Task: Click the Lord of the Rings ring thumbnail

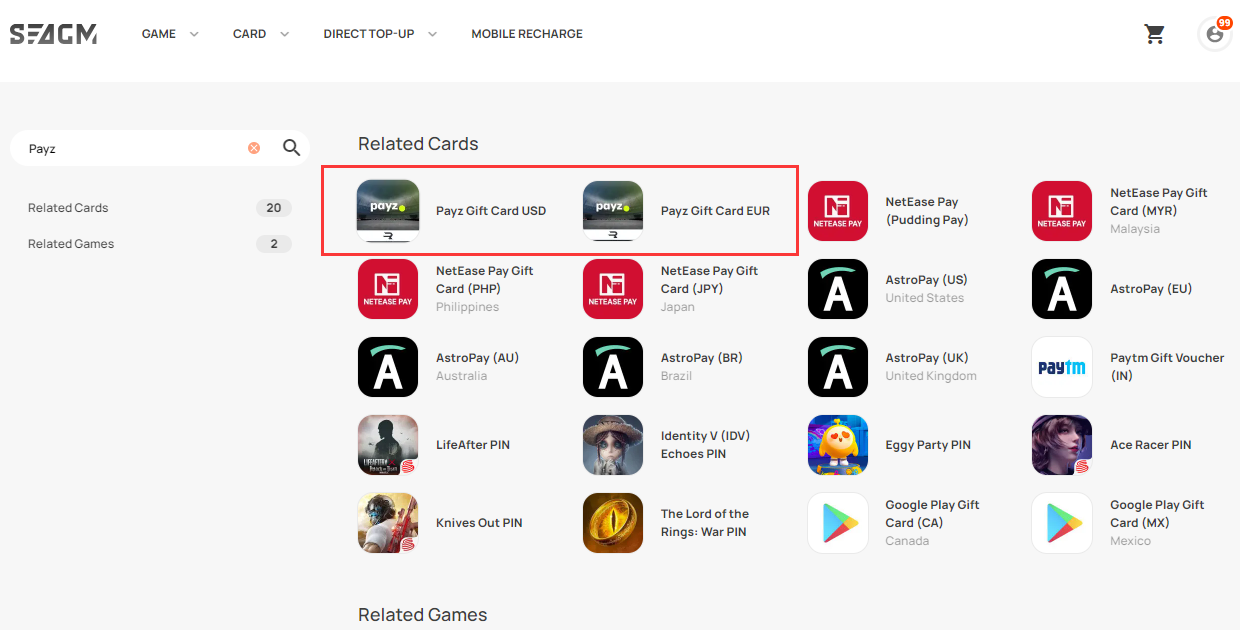Action: (x=613, y=523)
